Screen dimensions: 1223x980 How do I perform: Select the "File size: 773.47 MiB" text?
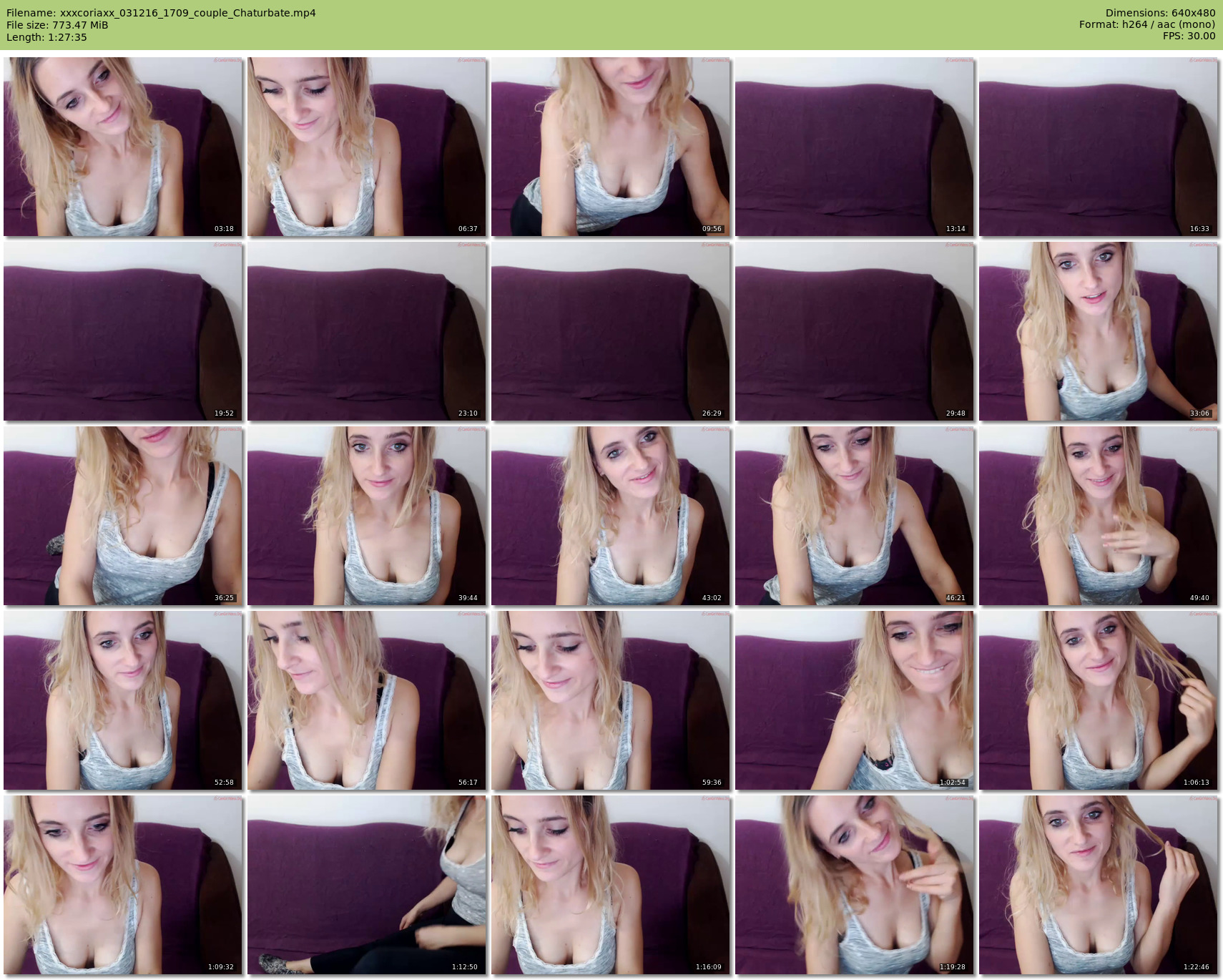click(x=57, y=25)
